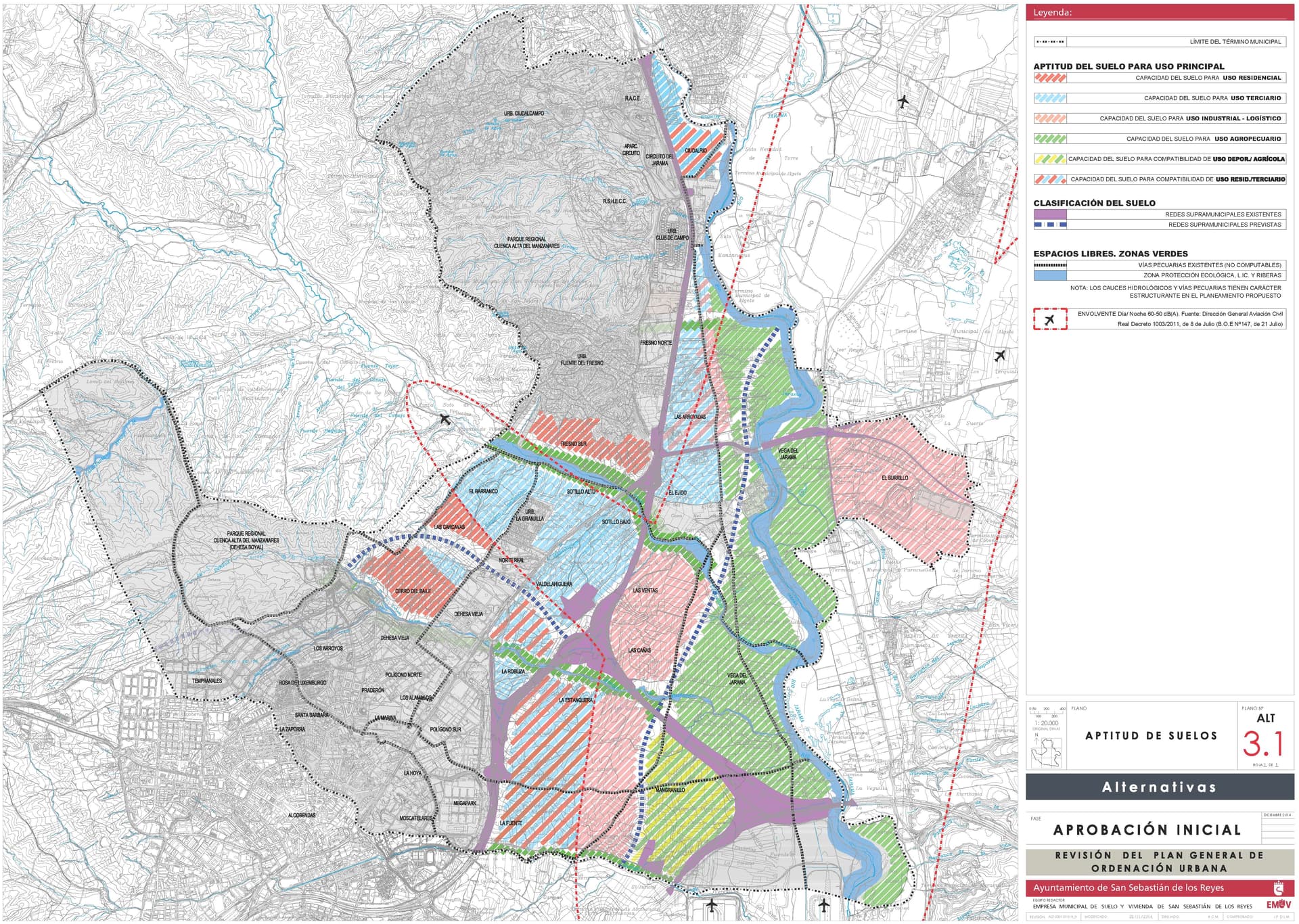Click the airplane icon in the legend's Envolvente box
Viewport: 1299px width, 924px height.
(x=1049, y=319)
